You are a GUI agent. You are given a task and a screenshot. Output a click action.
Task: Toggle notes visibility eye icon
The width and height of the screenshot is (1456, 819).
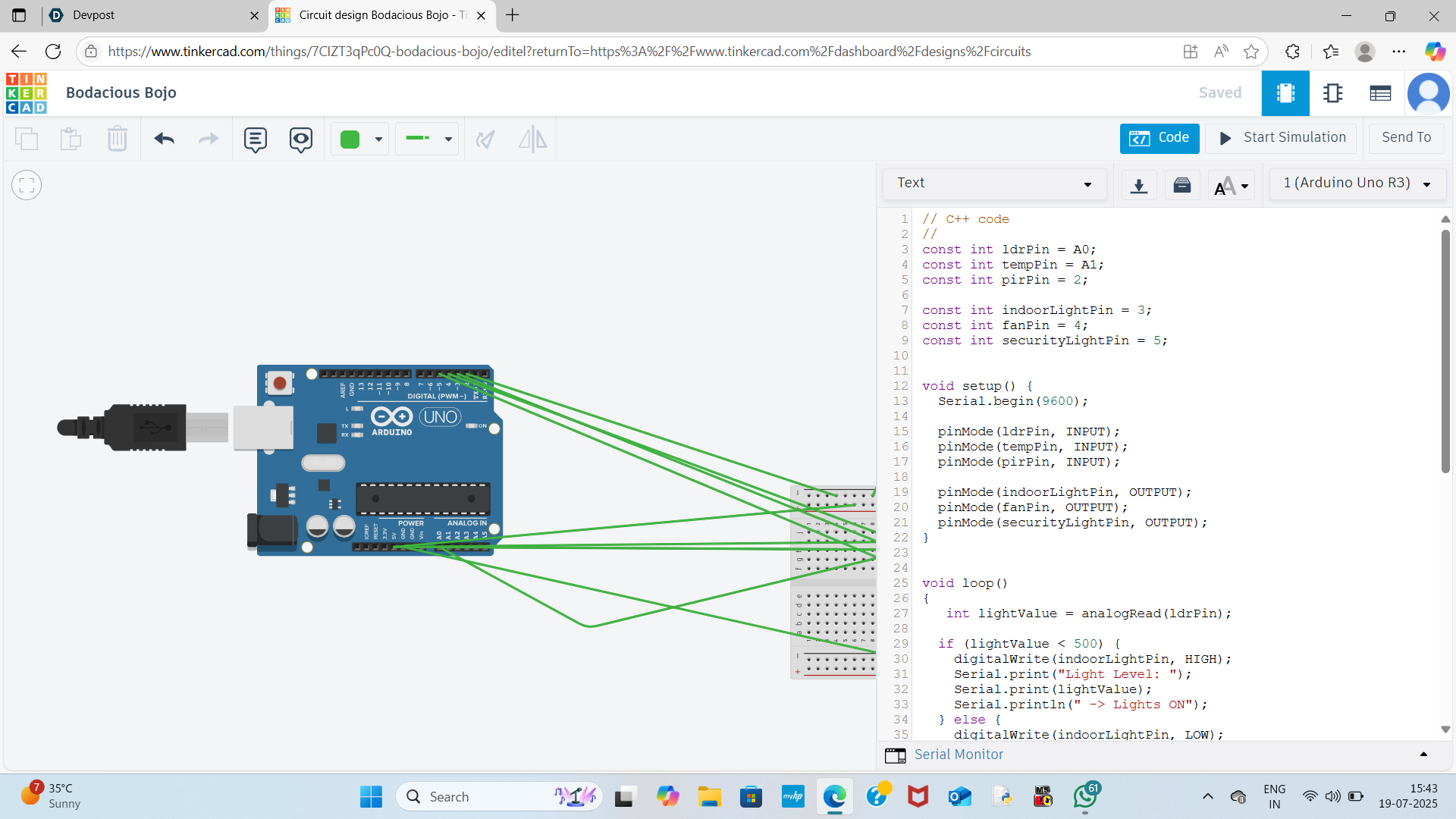301,139
